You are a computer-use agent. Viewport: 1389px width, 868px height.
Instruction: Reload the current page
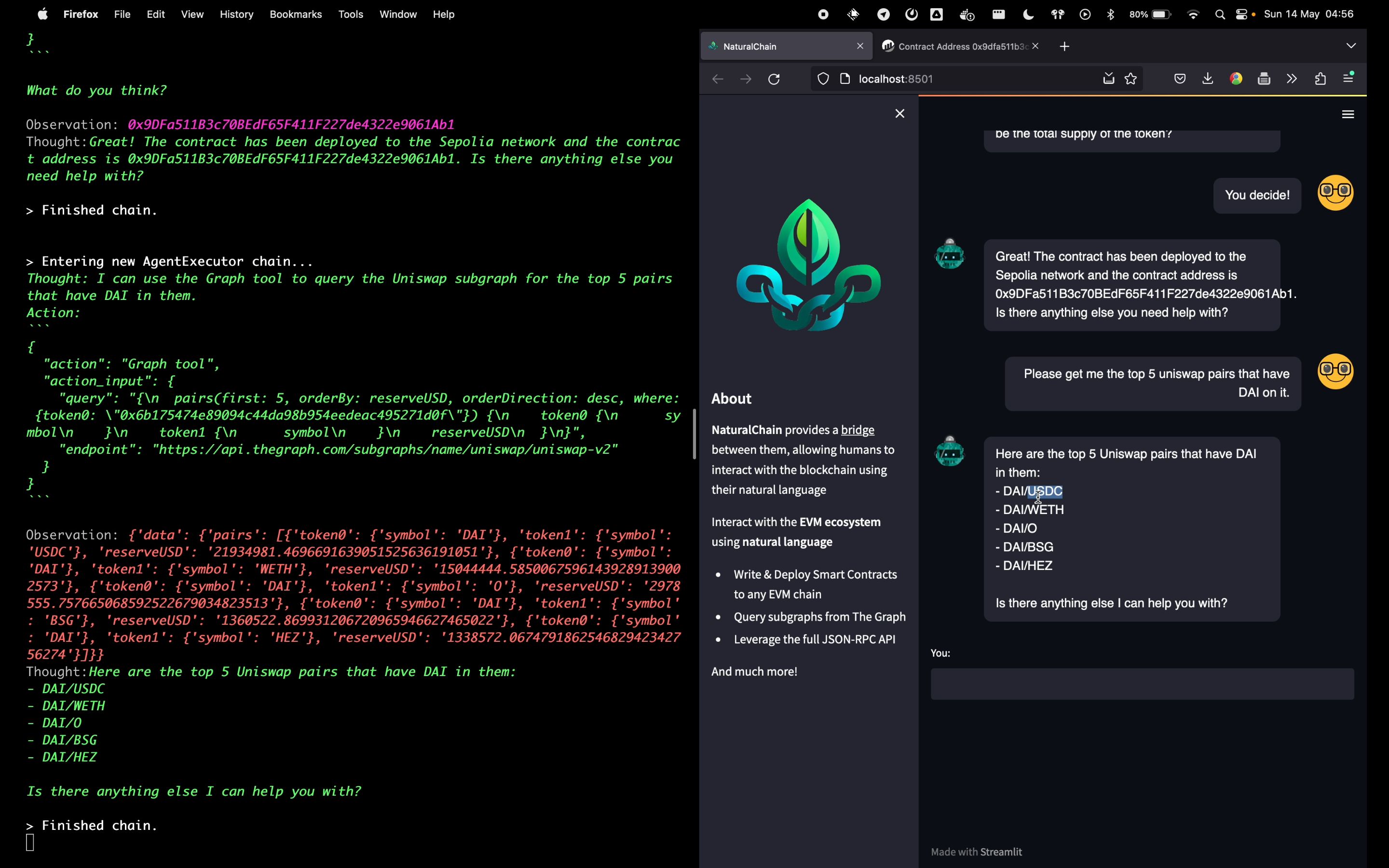(774, 79)
